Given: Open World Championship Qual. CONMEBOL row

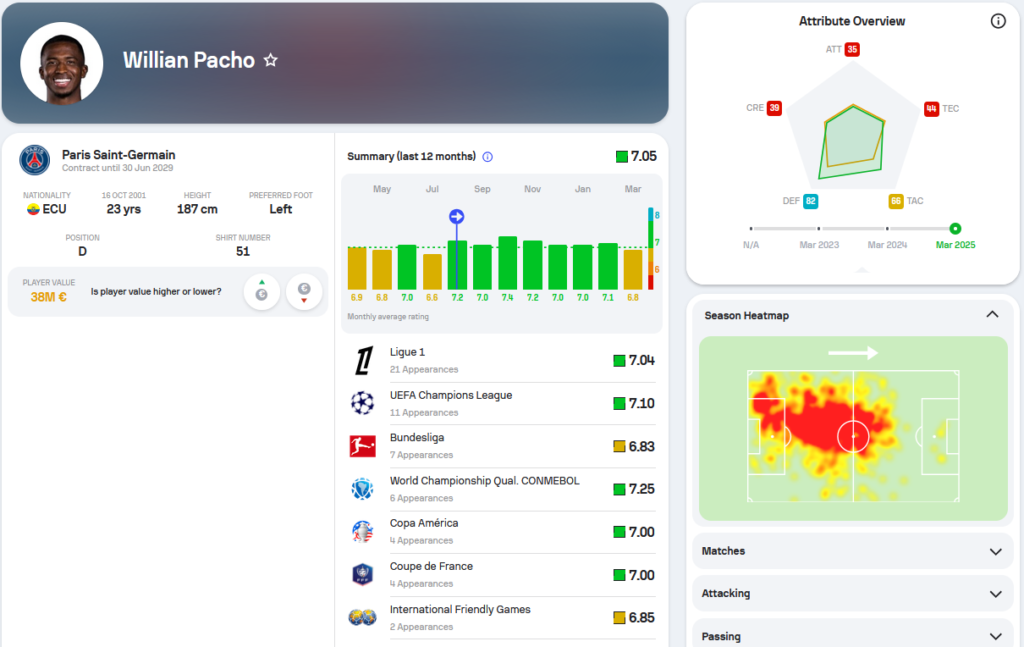Looking at the screenshot, I should click(x=502, y=489).
